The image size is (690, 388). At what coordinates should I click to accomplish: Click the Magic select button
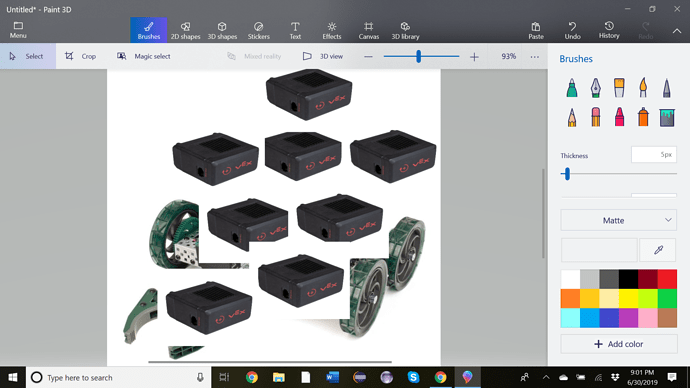(x=144, y=56)
